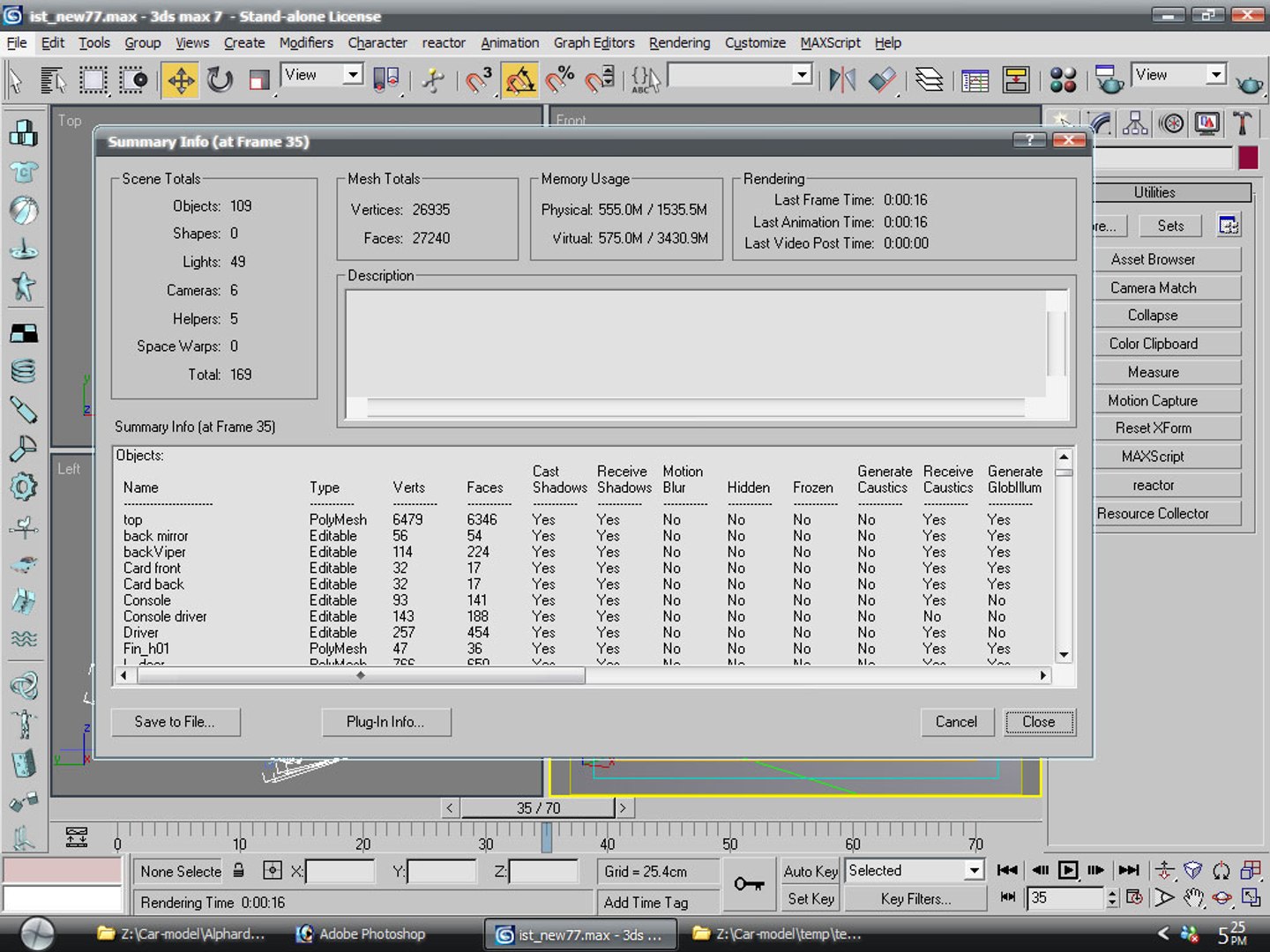This screenshot has height=952, width=1270.
Task: Open the reference coordinate View dropdown
Action: pos(322,75)
